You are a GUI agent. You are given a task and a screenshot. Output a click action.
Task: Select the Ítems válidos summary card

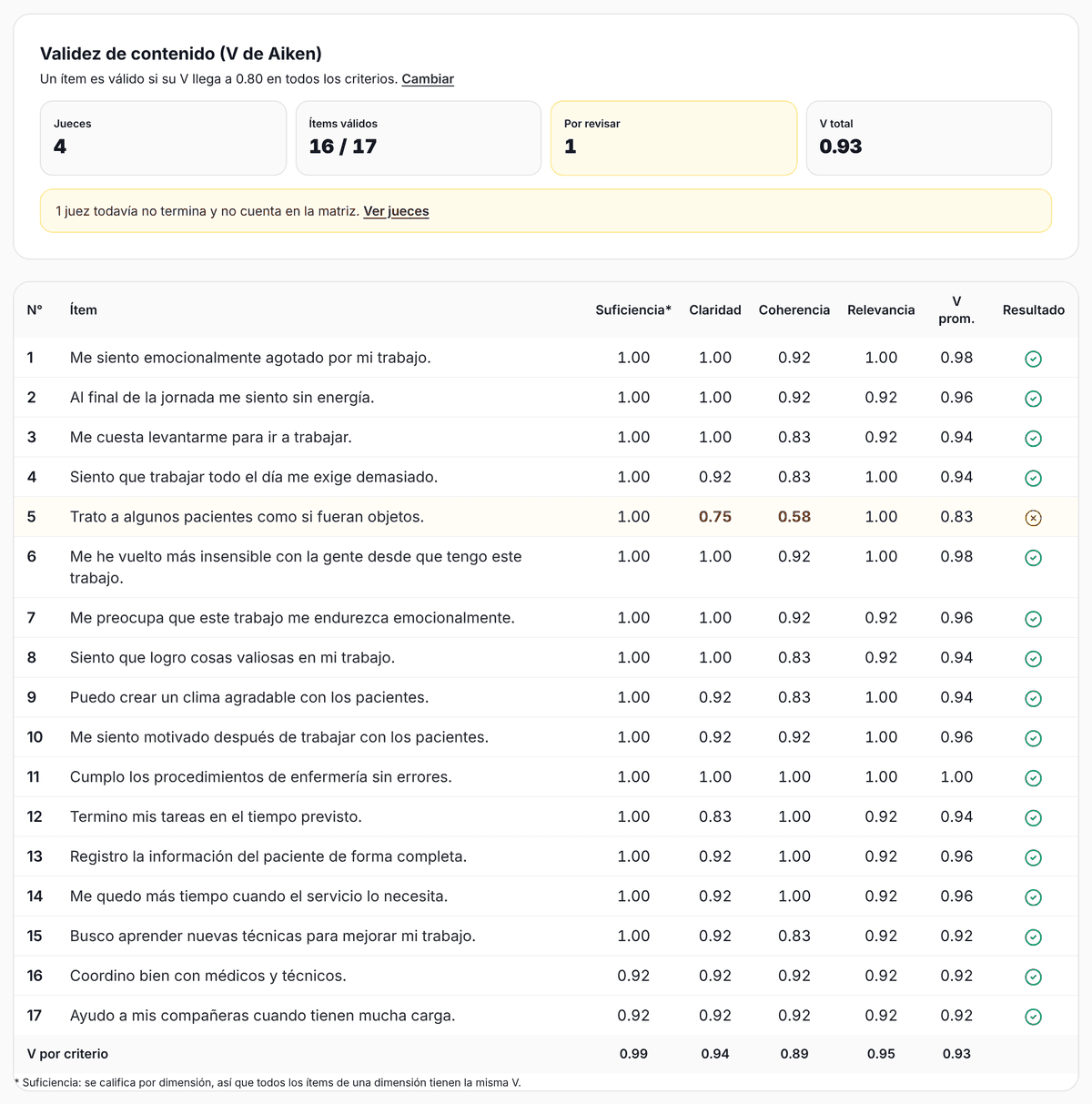419,137
